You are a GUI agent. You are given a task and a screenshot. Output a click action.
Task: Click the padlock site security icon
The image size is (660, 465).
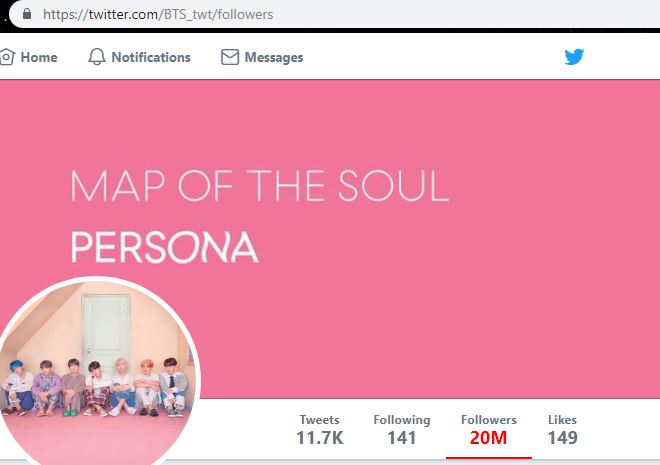[x=27, y=14]
